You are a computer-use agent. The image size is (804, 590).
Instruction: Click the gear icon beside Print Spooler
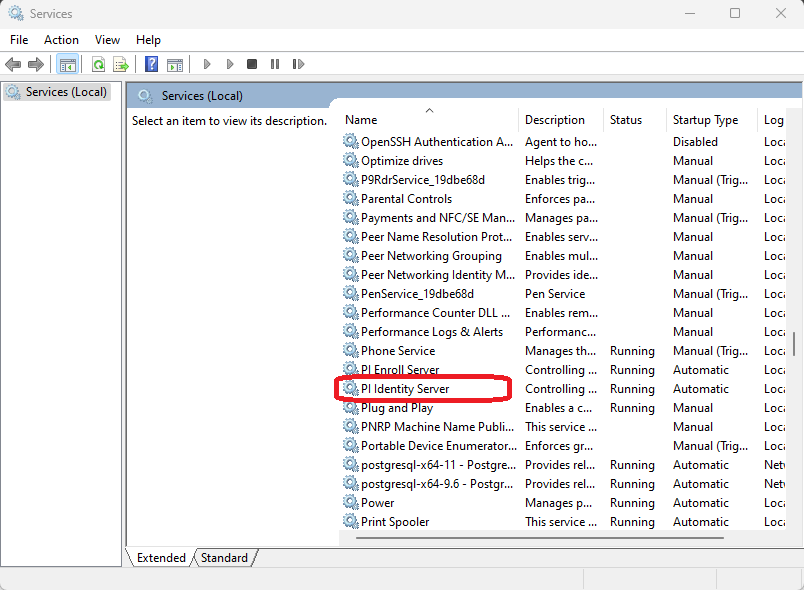pos(351,521)
